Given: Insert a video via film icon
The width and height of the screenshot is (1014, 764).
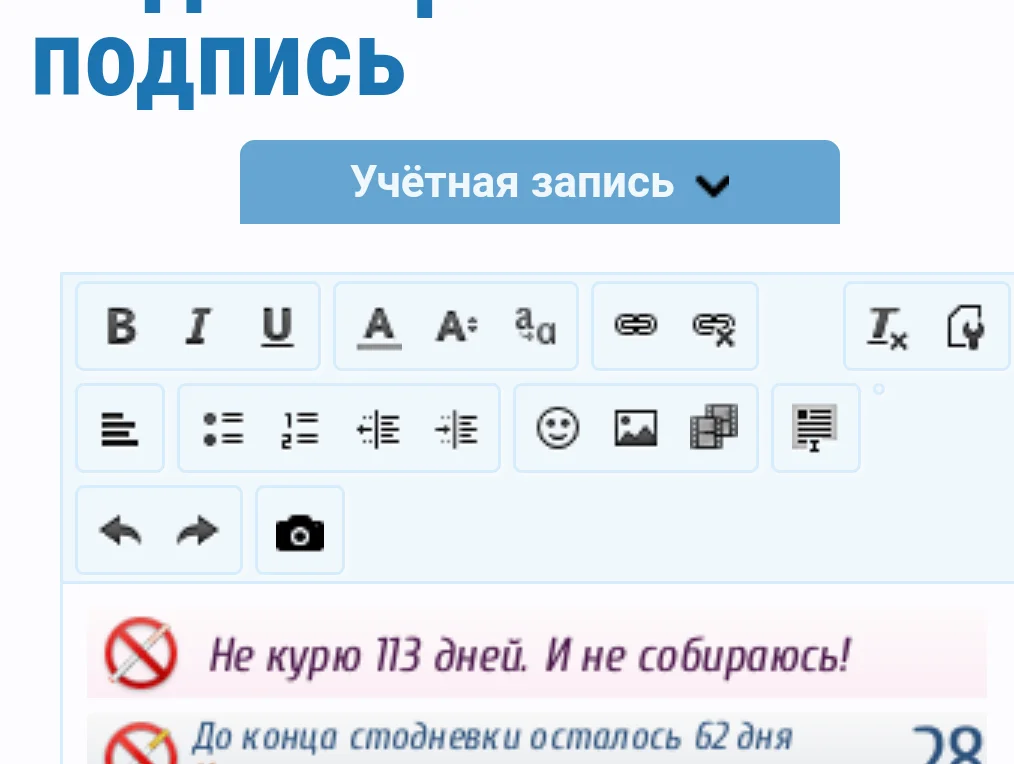Looking at the screenshot, I should tap(714, 426).
